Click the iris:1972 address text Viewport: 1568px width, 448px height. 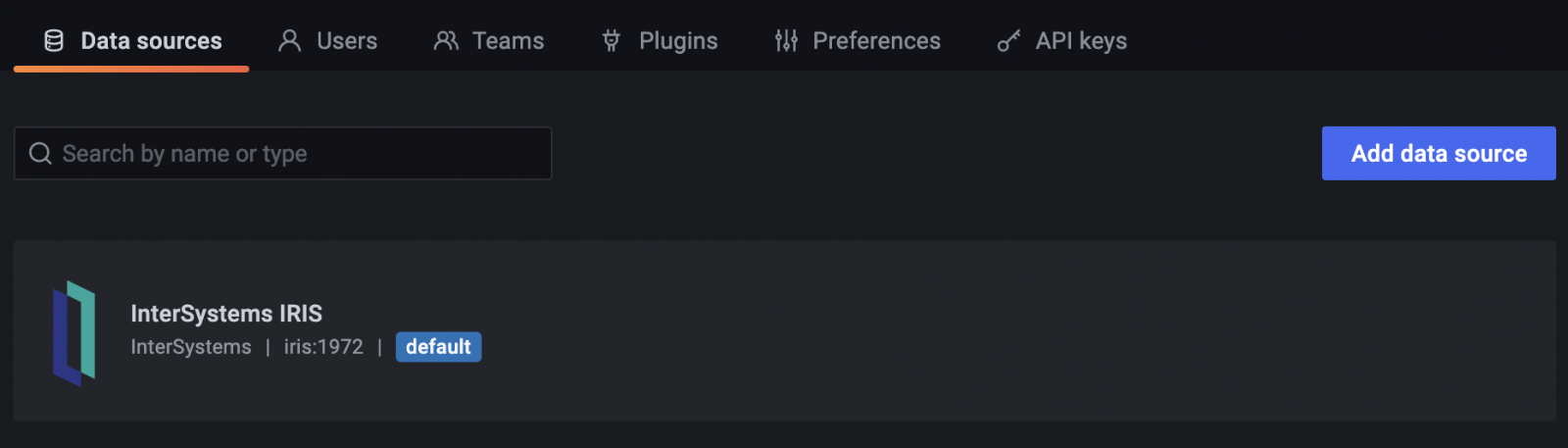323,347
